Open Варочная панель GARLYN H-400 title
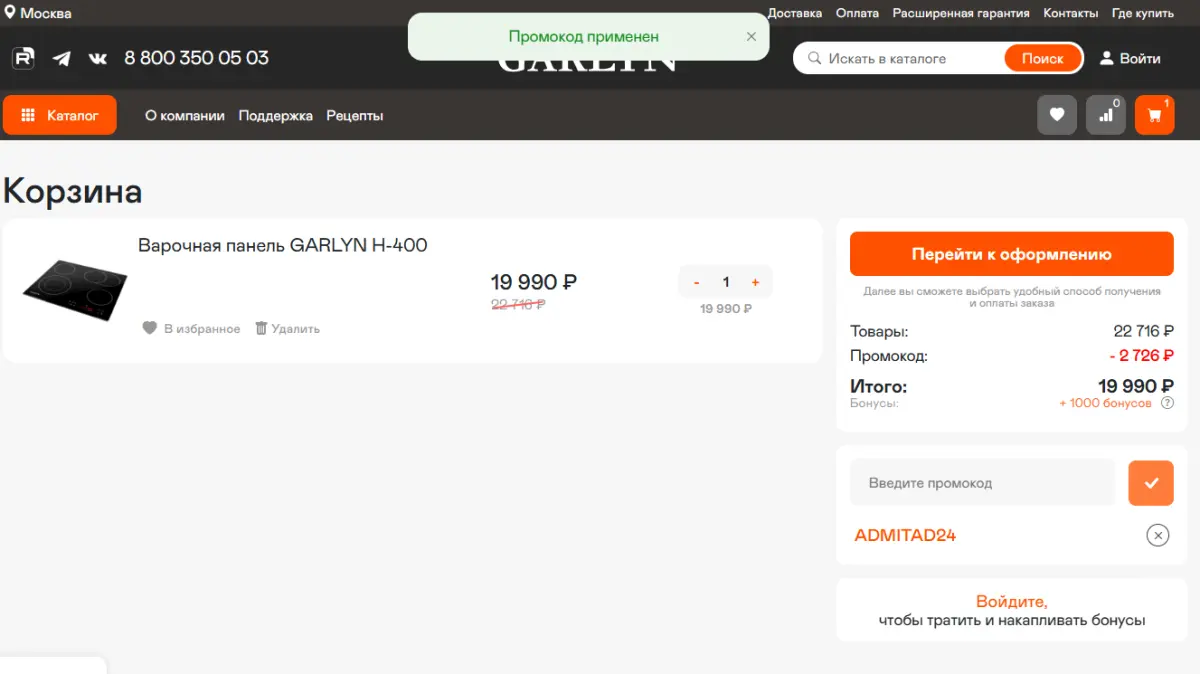The image size is (1200, 674). 283,245
